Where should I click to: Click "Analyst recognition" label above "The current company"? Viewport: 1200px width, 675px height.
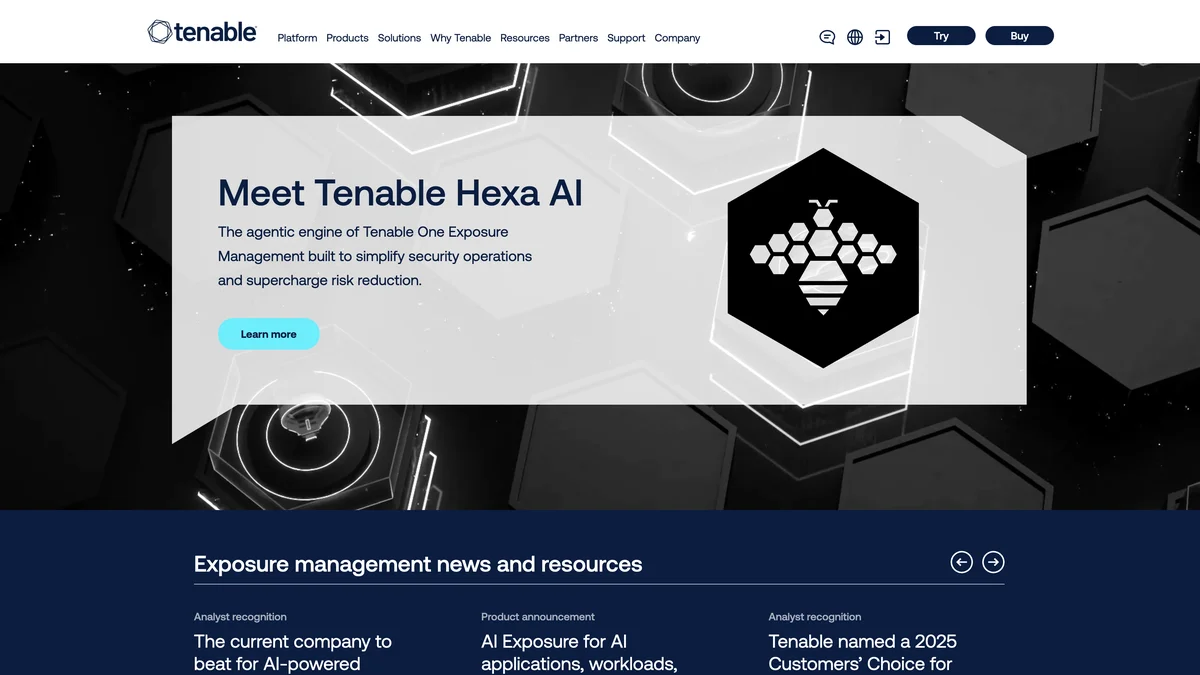(240, 617)
